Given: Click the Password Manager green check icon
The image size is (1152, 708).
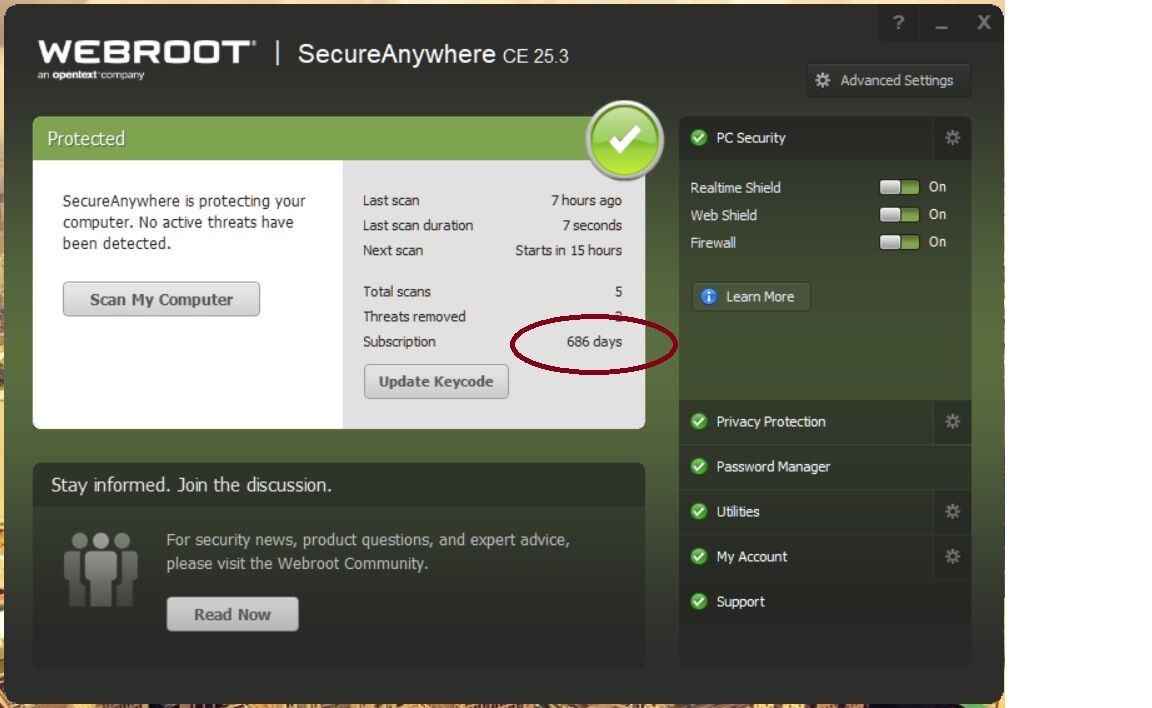Looking at the screenshot, I should pos(699,466).
